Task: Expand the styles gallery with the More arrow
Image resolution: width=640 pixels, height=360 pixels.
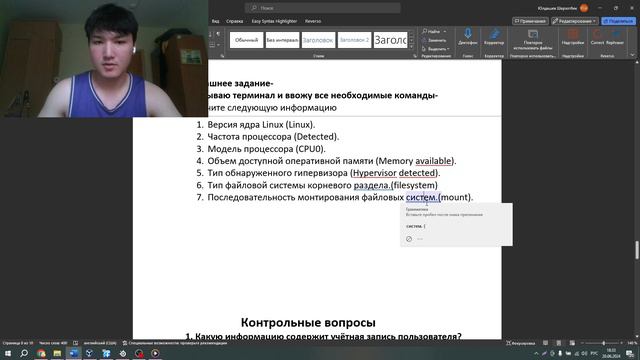Action: (x=411, y=46)
